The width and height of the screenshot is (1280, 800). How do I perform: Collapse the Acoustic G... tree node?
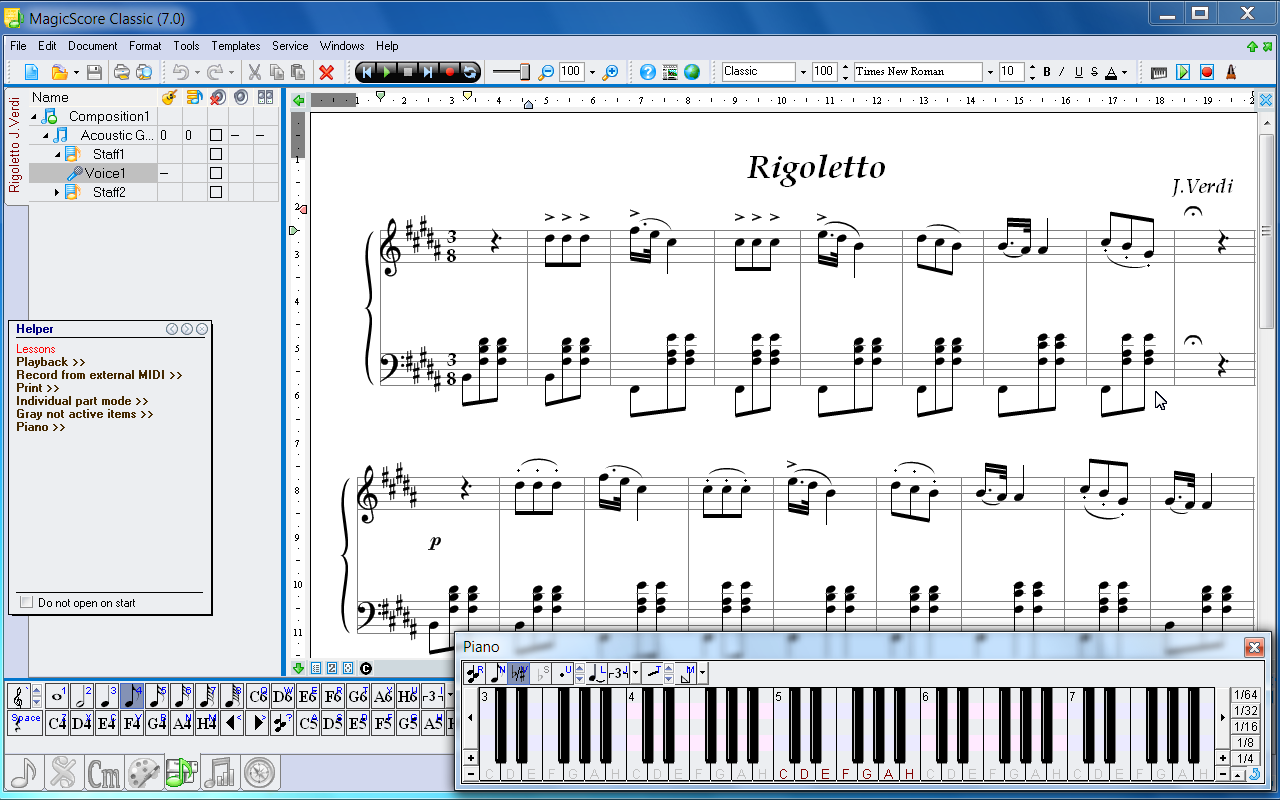click(46, 135)
